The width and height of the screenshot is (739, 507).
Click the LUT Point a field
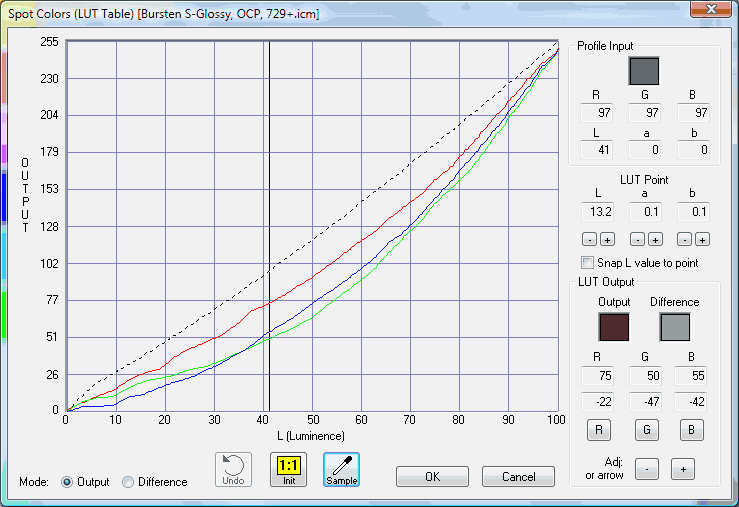646,212
